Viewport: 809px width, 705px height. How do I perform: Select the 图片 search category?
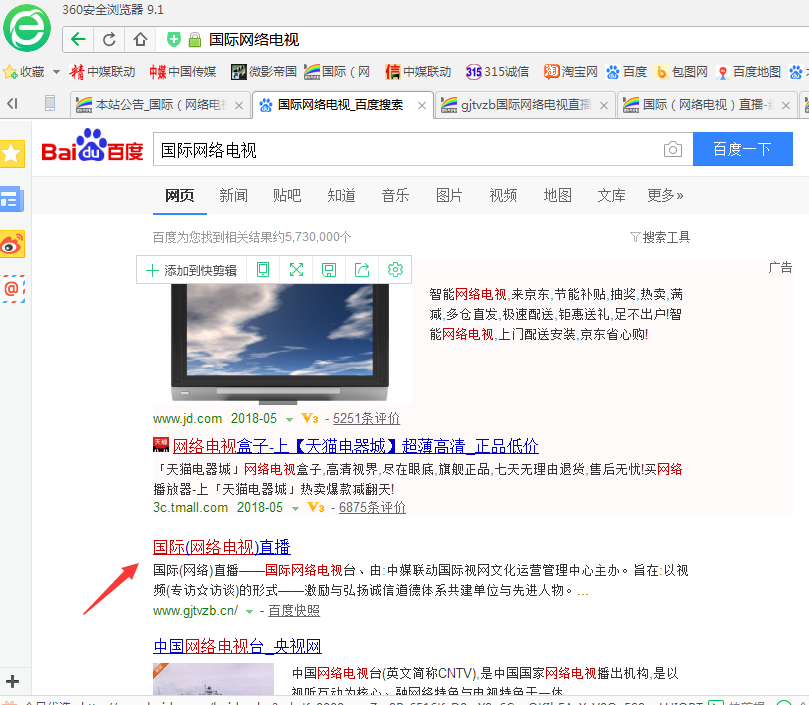click(449, 196)
